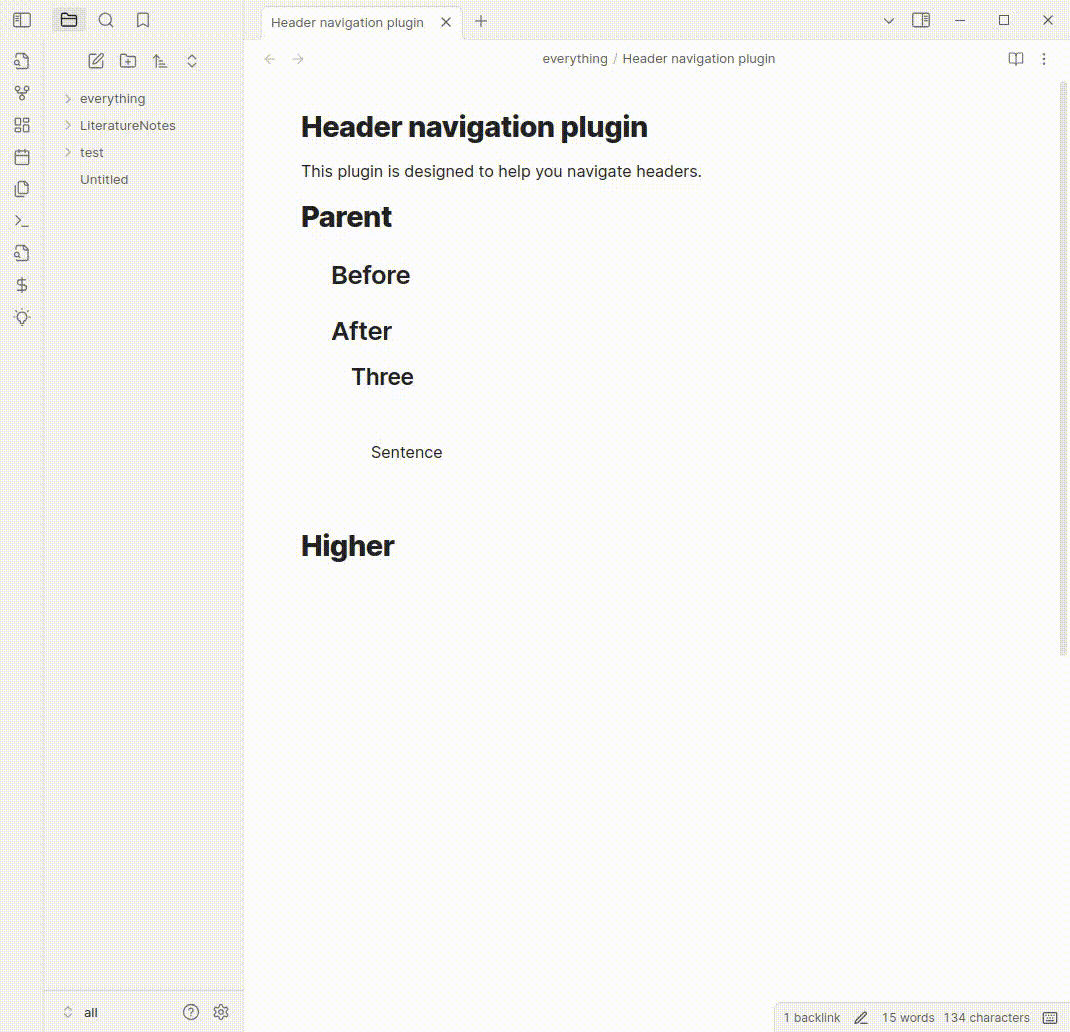Open vault help question mark icon

191,1012
